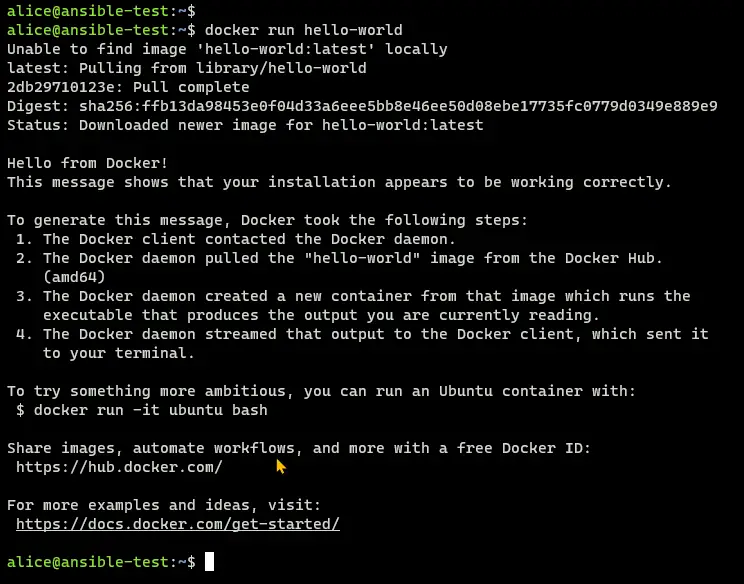
Task: Click the 'Status: Downloaded newer image' line
Action: tap(245, 125)
